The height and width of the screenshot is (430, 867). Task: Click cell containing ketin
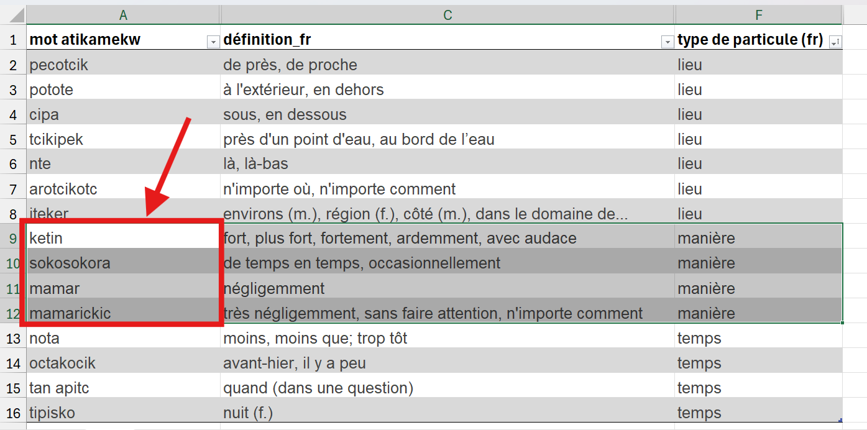pyautogui.click(x=123, y=238)
